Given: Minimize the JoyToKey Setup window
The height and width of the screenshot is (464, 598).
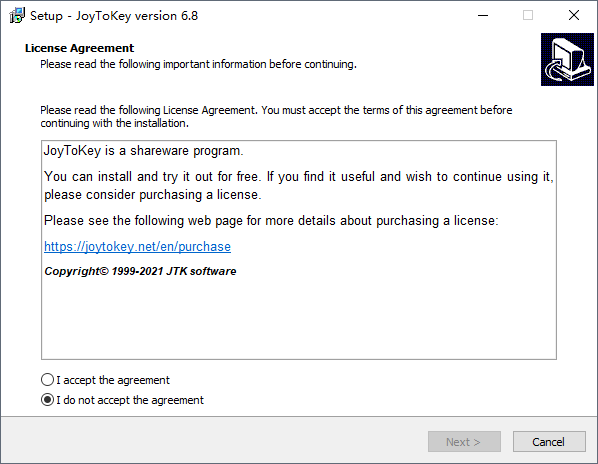Looking at the screenshot, I should (x=483, y=16).
